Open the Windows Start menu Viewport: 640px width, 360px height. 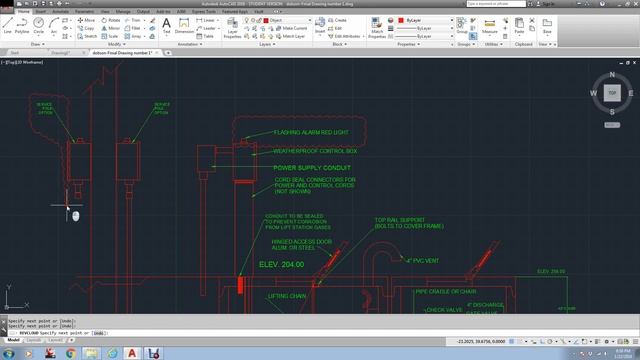[x=9, y=353]
